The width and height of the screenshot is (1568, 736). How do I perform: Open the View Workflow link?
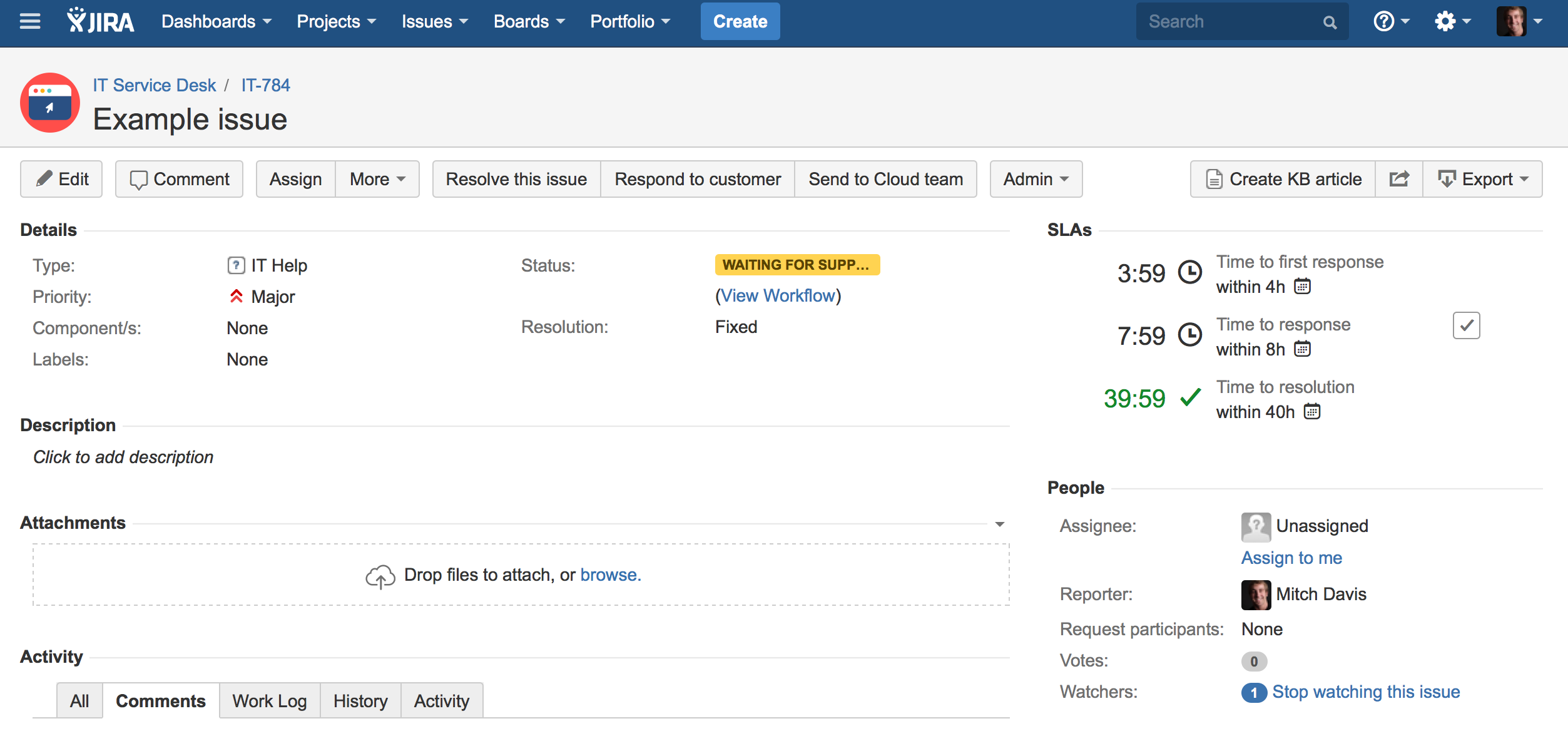(778, 295)
